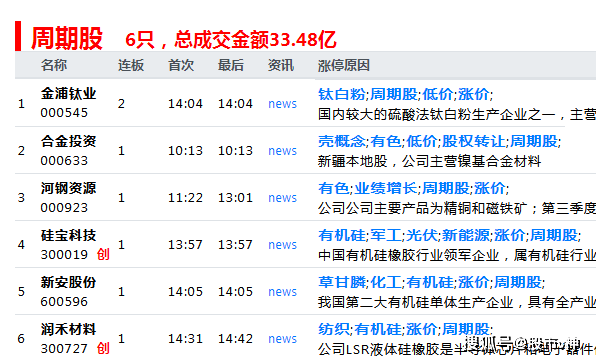The height and width of the screenshot is (361, 596).
Task: Click the 壳概念 tag link
Action: (x=342, y=141)
